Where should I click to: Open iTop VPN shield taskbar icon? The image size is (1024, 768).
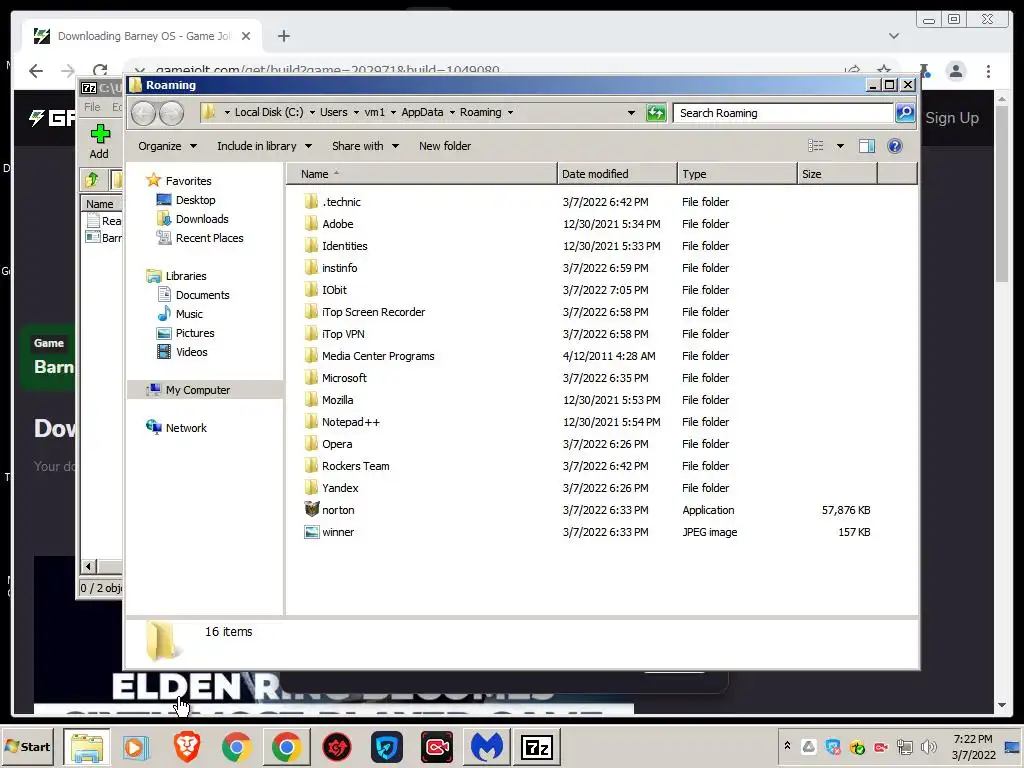click(387, 747)
